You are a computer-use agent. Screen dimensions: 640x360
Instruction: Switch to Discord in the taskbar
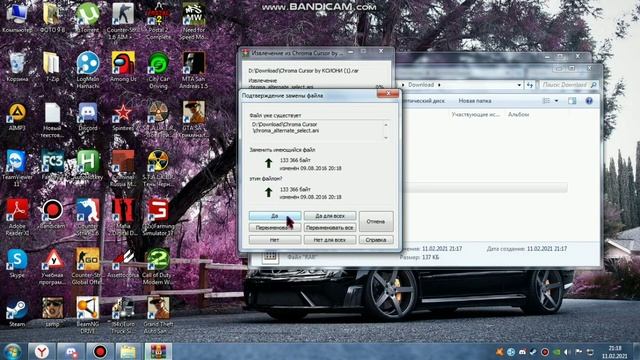point(71,351)
